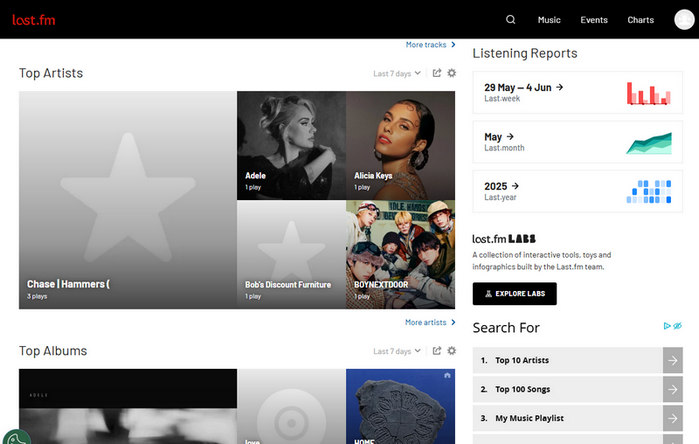Open the Adele album cover
Viewport: 699px width, 444px height.
(127, 406)
